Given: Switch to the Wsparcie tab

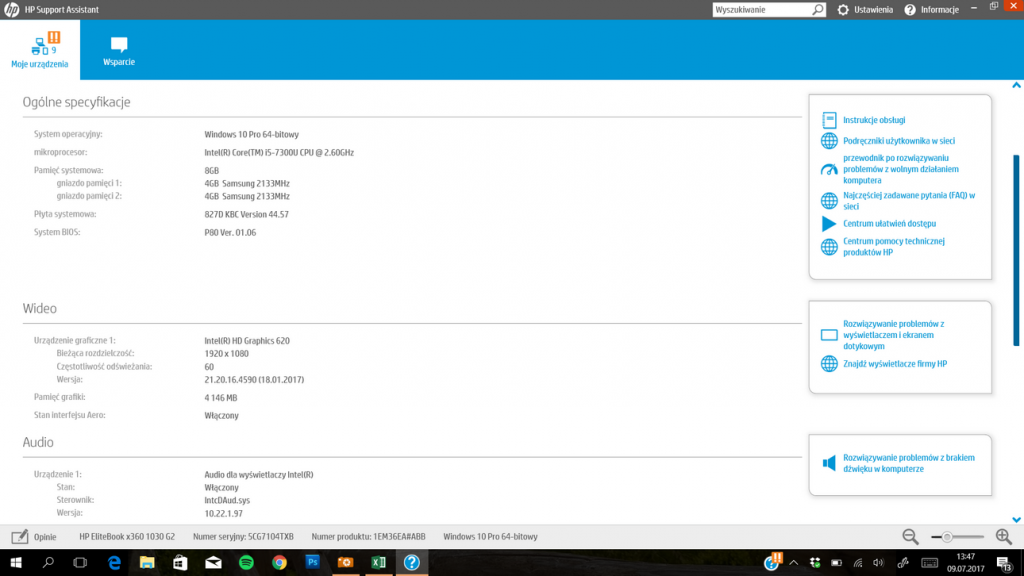Looking at the screenshot, I should pos(119,51).
